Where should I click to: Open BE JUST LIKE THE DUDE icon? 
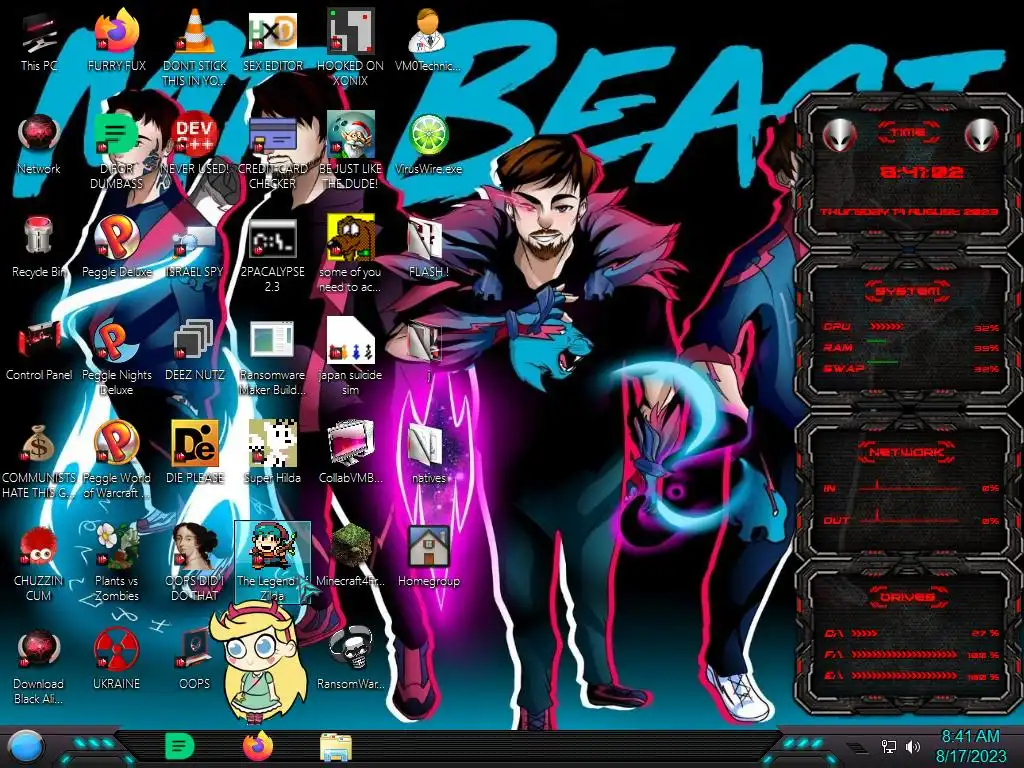(350, 135)
